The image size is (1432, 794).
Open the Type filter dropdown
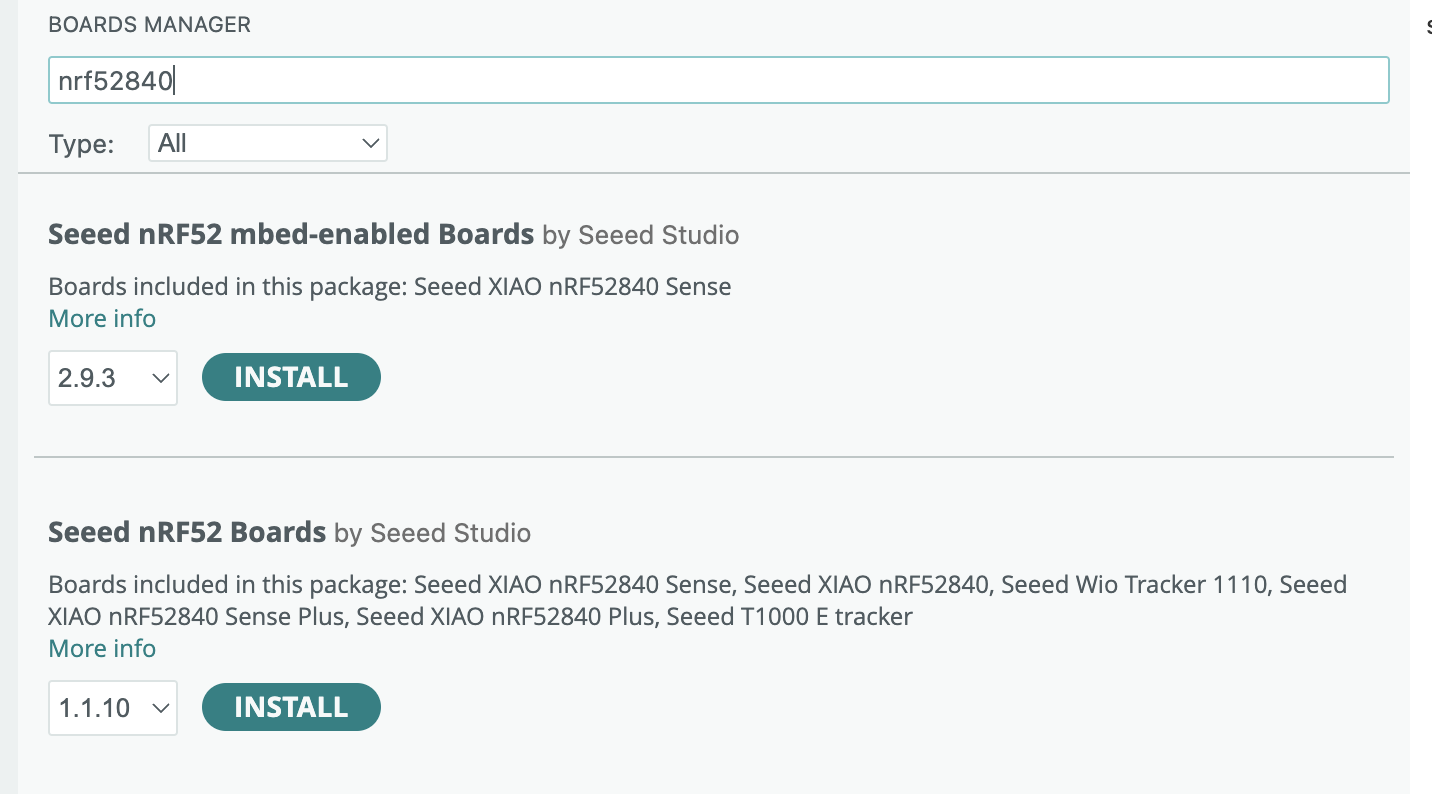coord(267,143)
